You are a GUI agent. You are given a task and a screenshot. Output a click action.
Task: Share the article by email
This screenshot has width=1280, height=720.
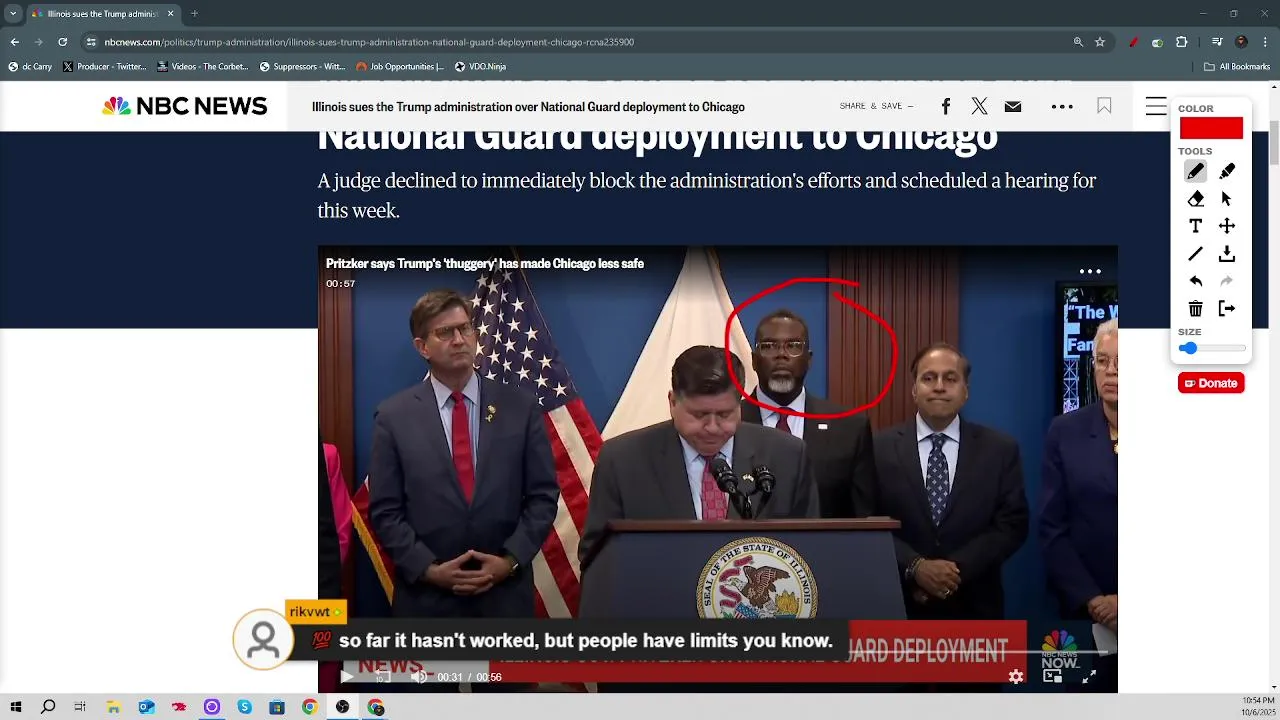pos(1013,106)
